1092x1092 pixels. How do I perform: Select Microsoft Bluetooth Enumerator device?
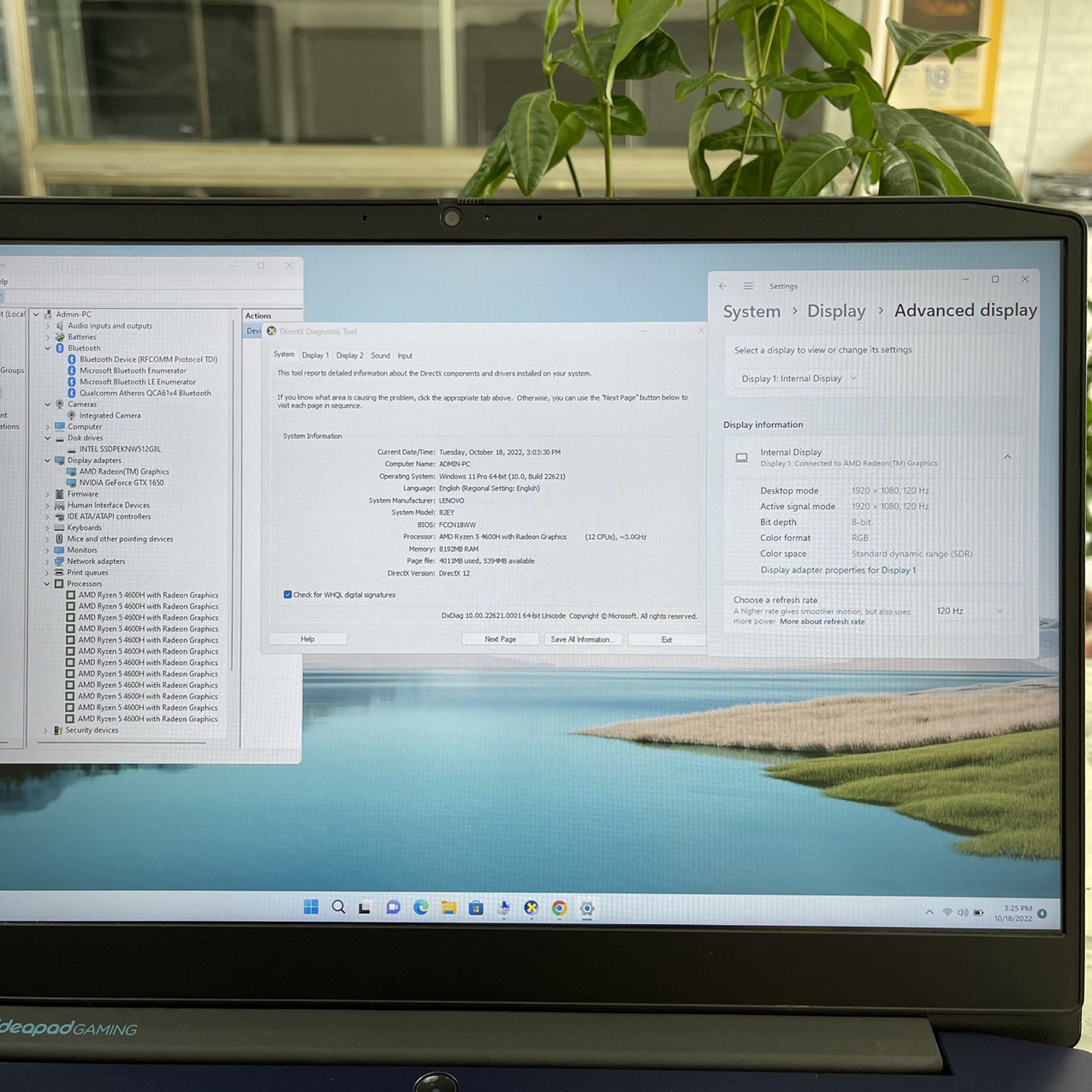[x=133, y=371]
